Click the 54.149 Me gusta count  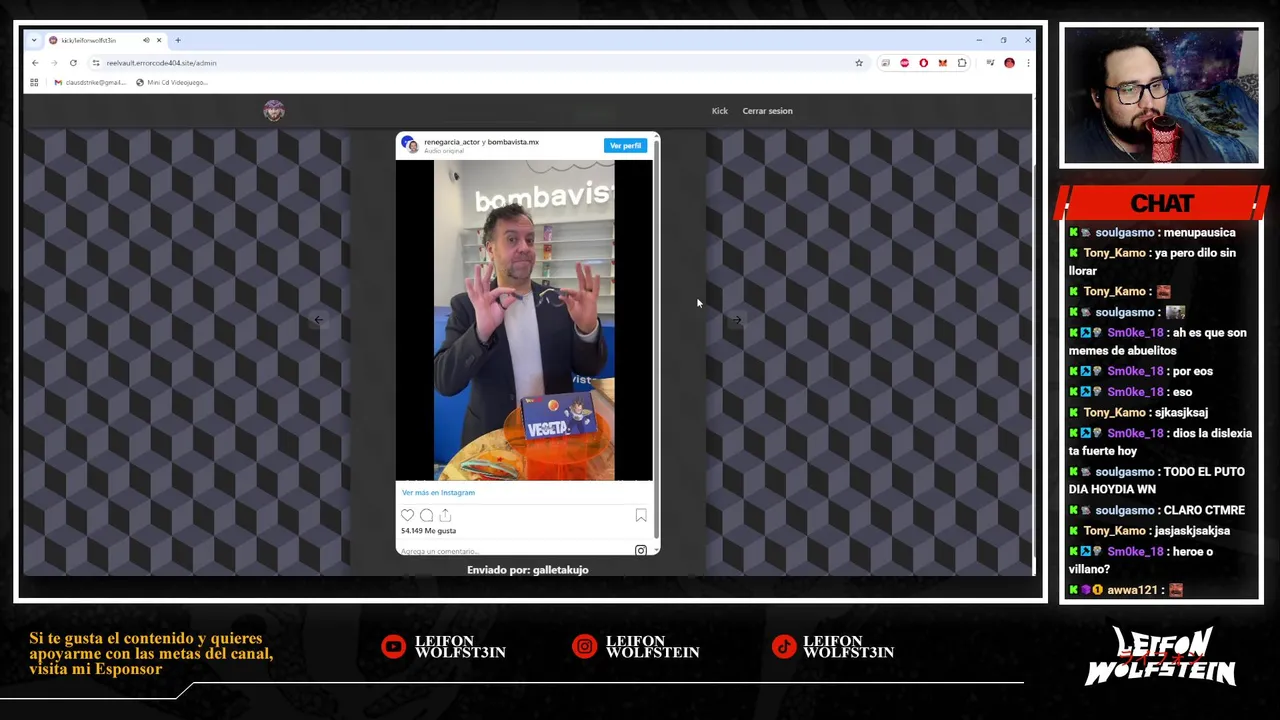(428, 531)
